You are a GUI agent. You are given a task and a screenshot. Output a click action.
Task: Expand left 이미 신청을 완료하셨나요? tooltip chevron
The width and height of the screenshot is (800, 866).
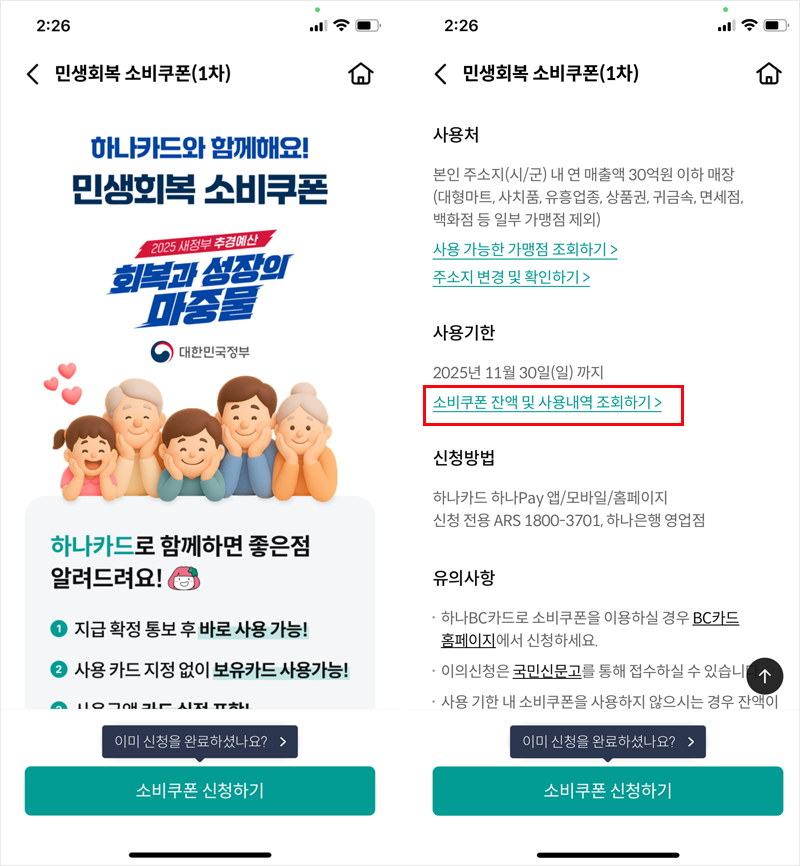pos(283,742)
